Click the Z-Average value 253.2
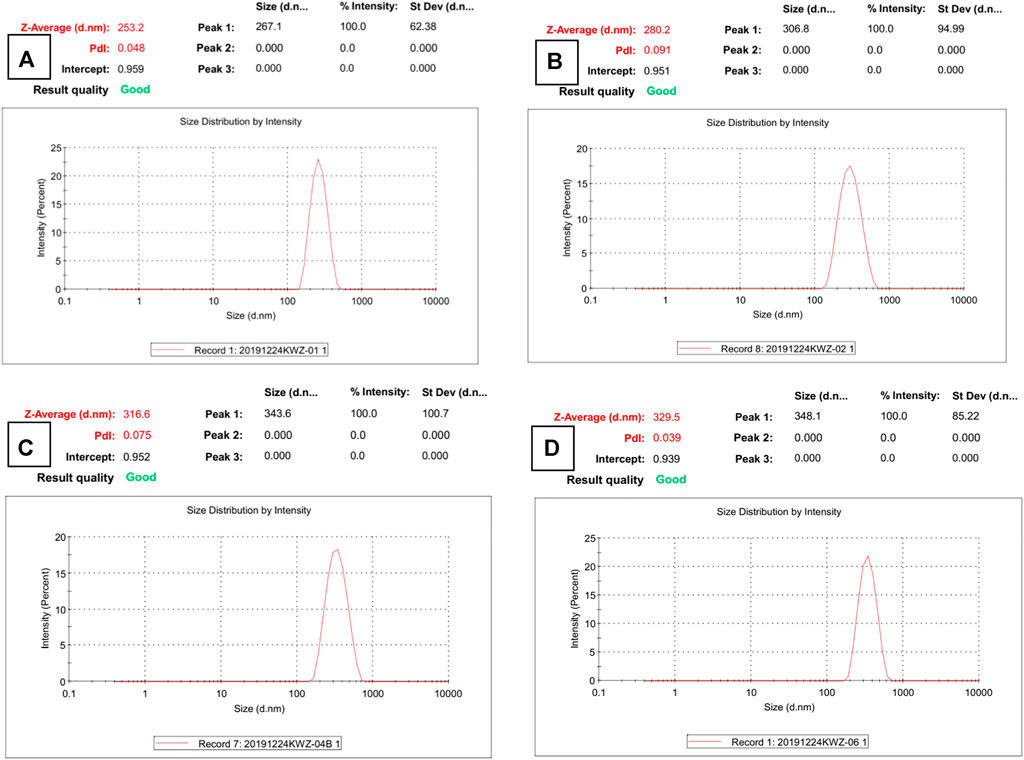1024x760 pixels. (x=131, y=27)
